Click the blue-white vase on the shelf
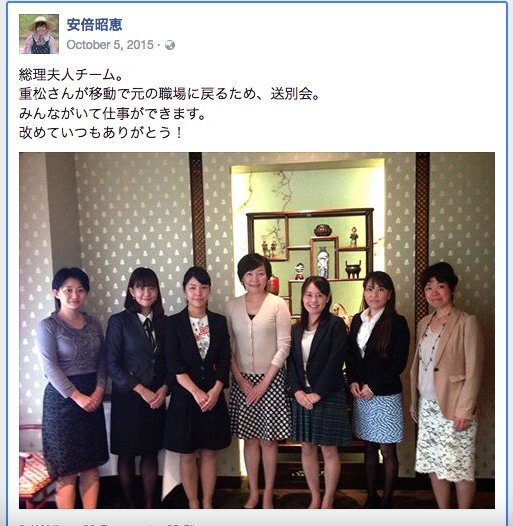 323,262
